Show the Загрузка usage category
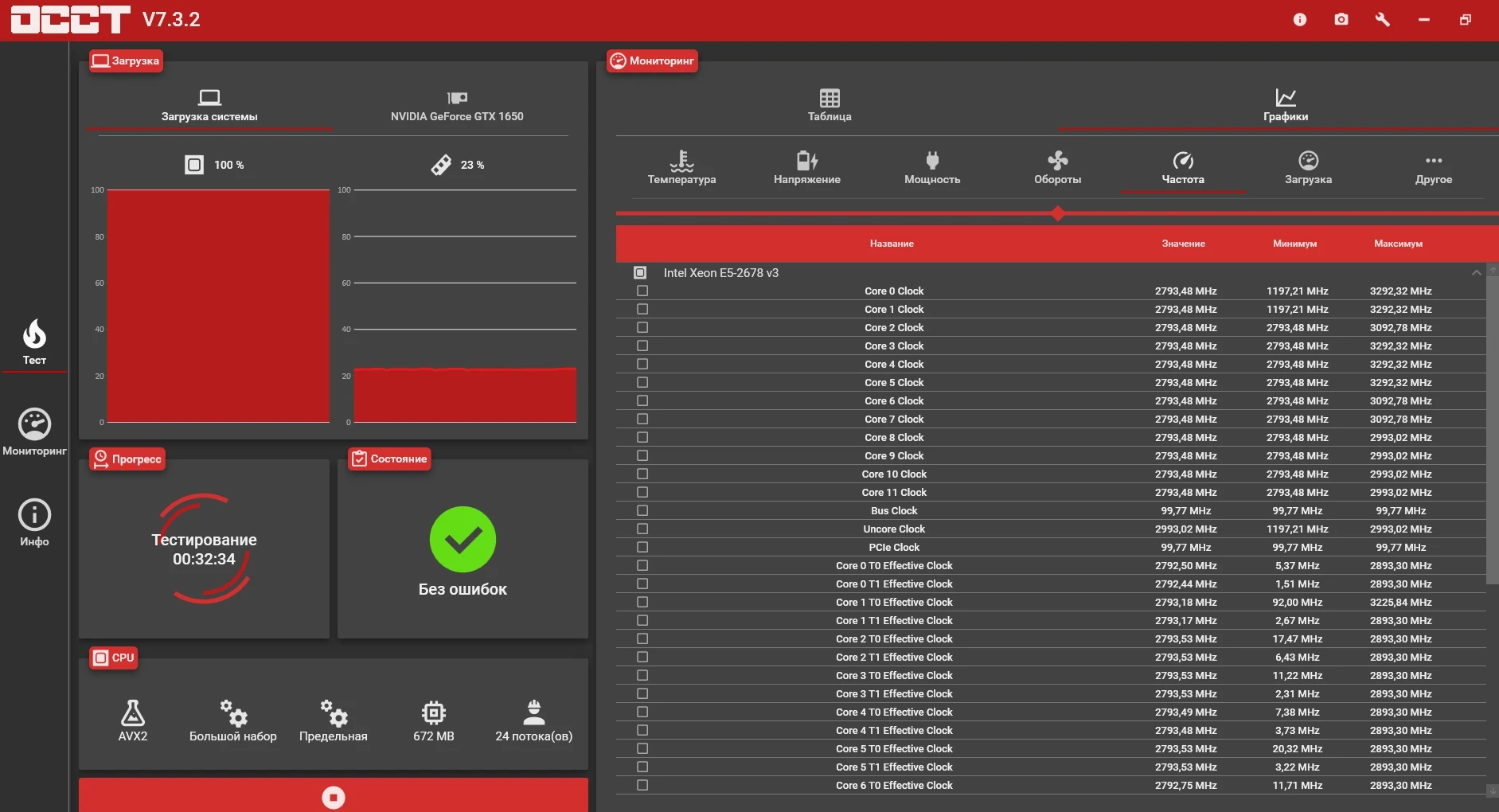Viewport: 1499px width, 812px height. (x=1309, y=168)
